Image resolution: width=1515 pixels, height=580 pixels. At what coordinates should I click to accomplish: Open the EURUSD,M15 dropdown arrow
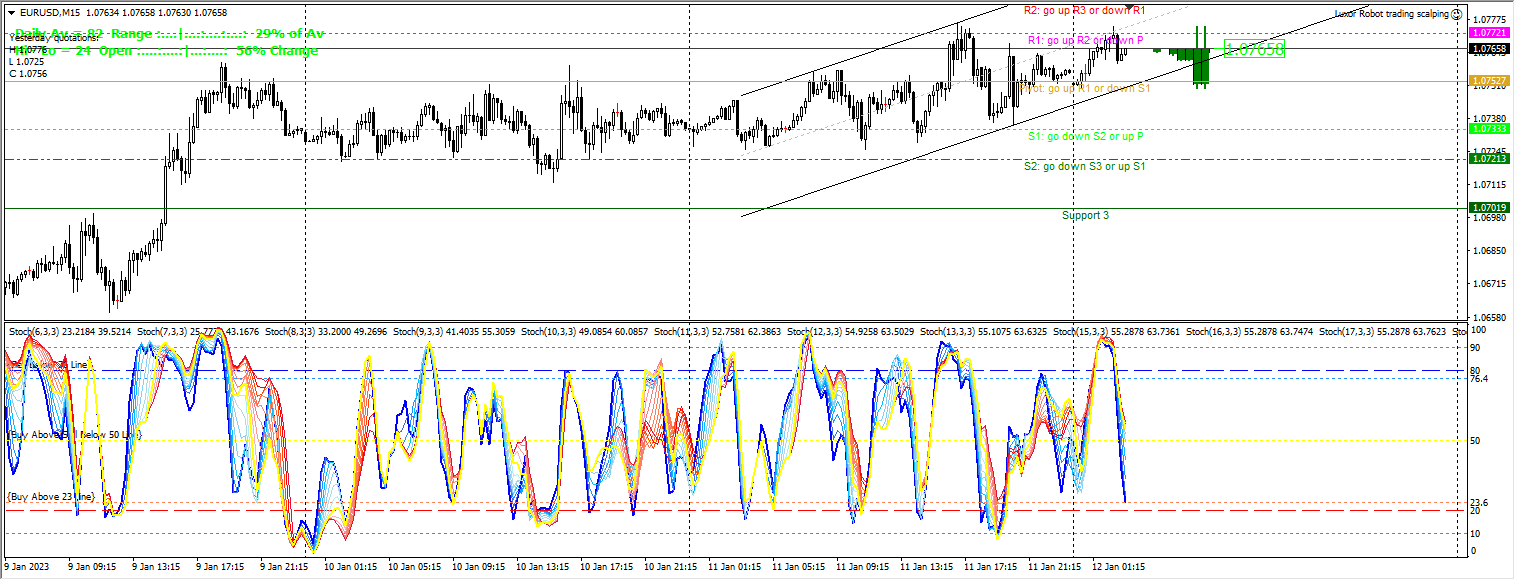(x=11, y=12)
